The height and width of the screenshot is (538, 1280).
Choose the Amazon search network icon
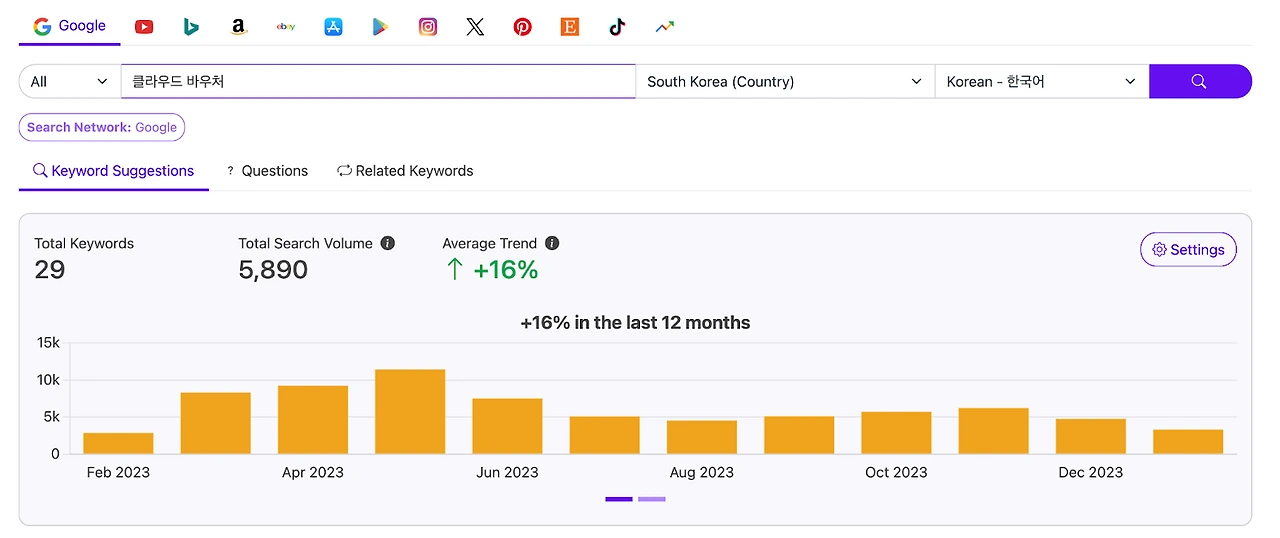tap(238, 27)
